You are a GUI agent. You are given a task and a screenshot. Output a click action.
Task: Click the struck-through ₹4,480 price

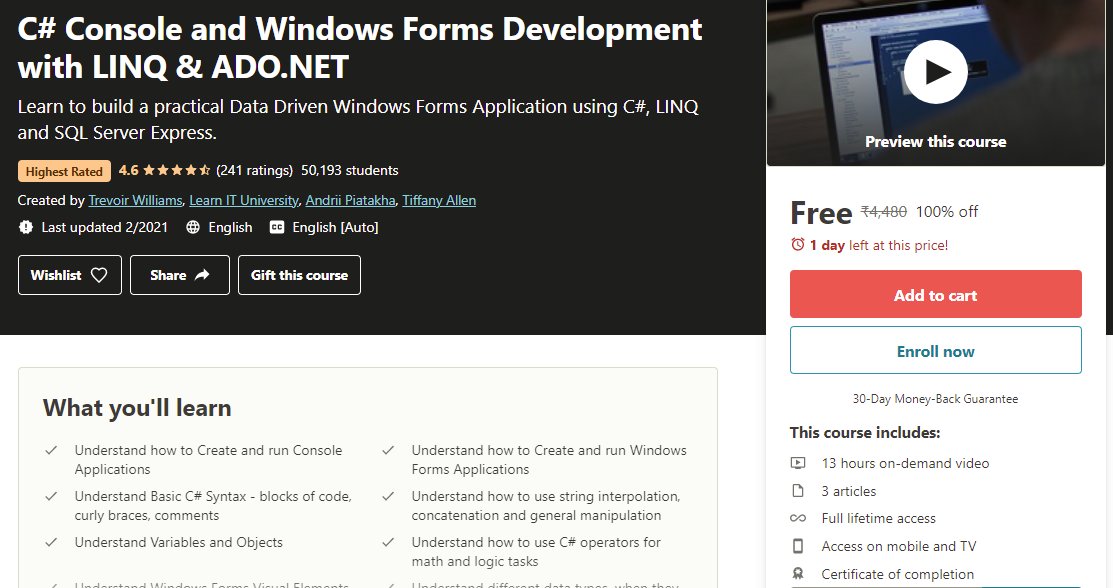[884, 212]
